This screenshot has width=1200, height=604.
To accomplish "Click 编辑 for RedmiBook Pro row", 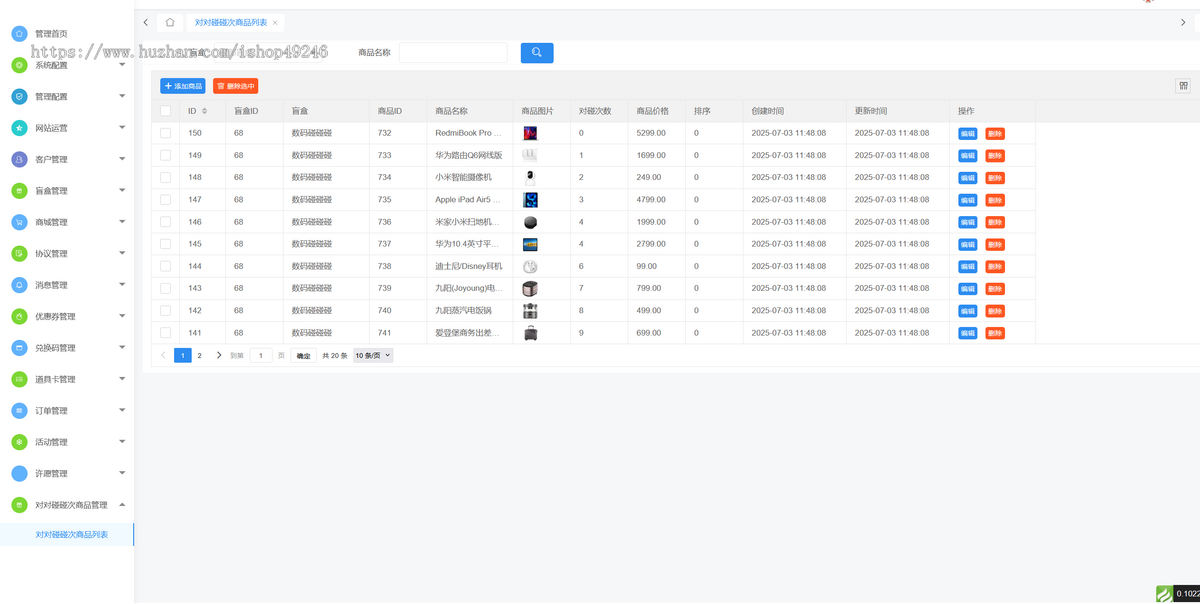I will (968, 133).
